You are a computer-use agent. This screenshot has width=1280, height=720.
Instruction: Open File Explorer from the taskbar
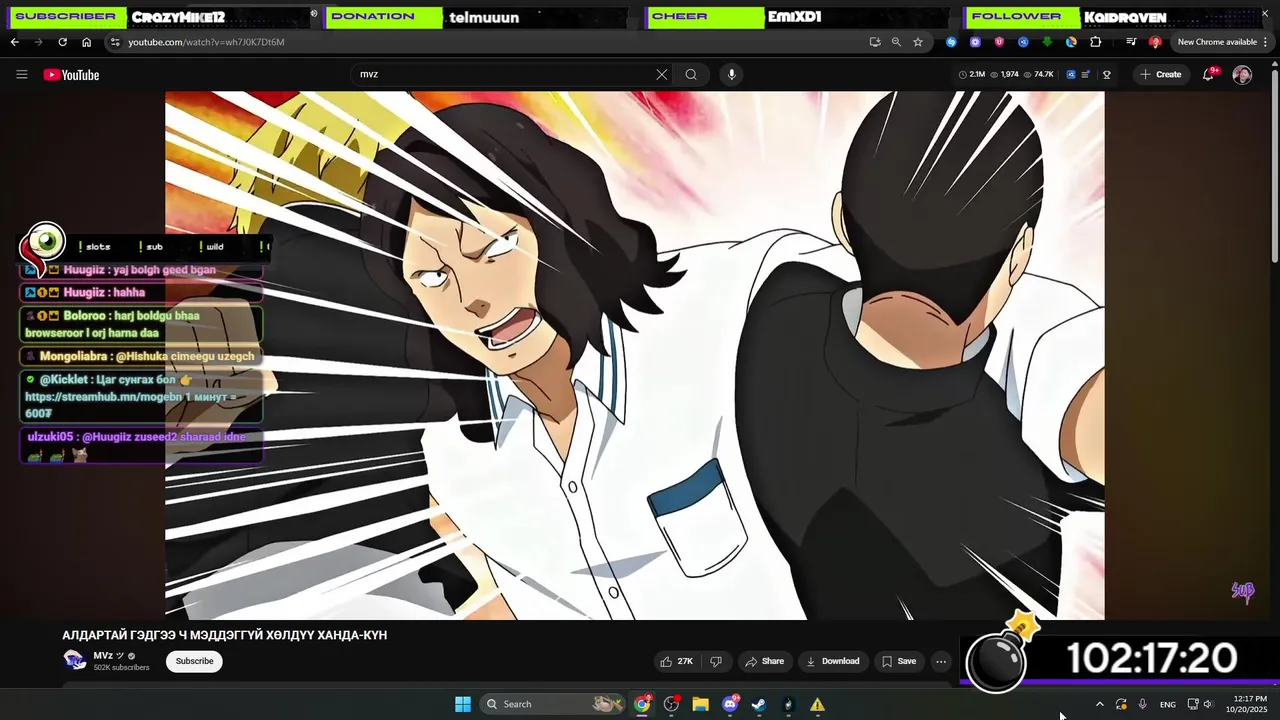[x=700, y=704]
